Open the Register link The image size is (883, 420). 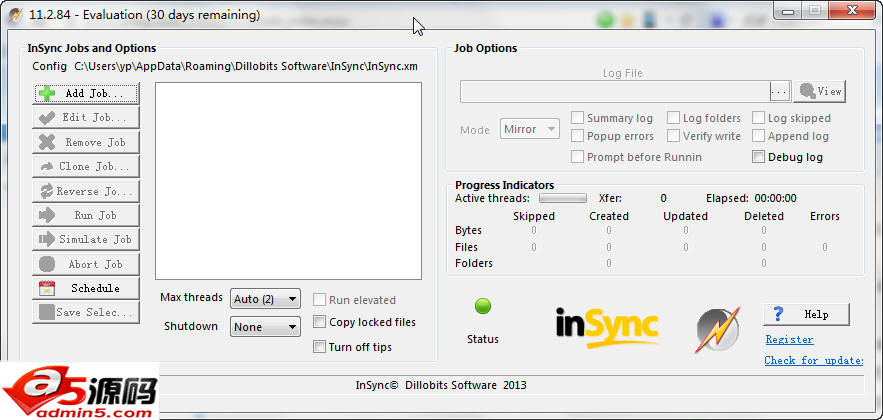790,339
